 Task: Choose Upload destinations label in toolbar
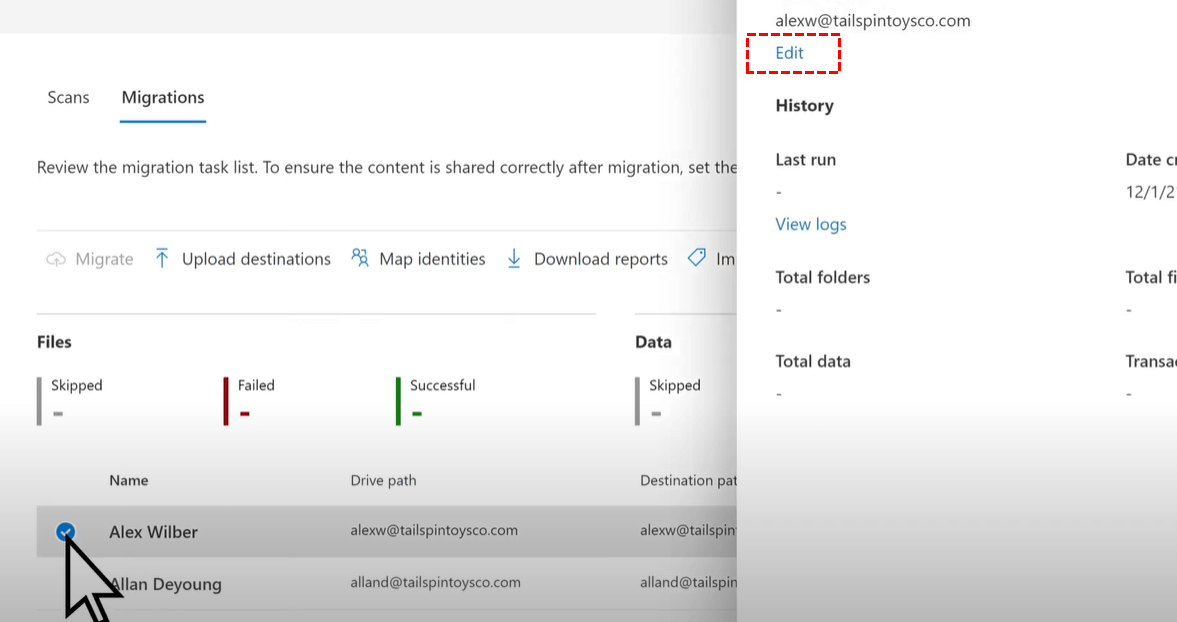coord(256,259)
